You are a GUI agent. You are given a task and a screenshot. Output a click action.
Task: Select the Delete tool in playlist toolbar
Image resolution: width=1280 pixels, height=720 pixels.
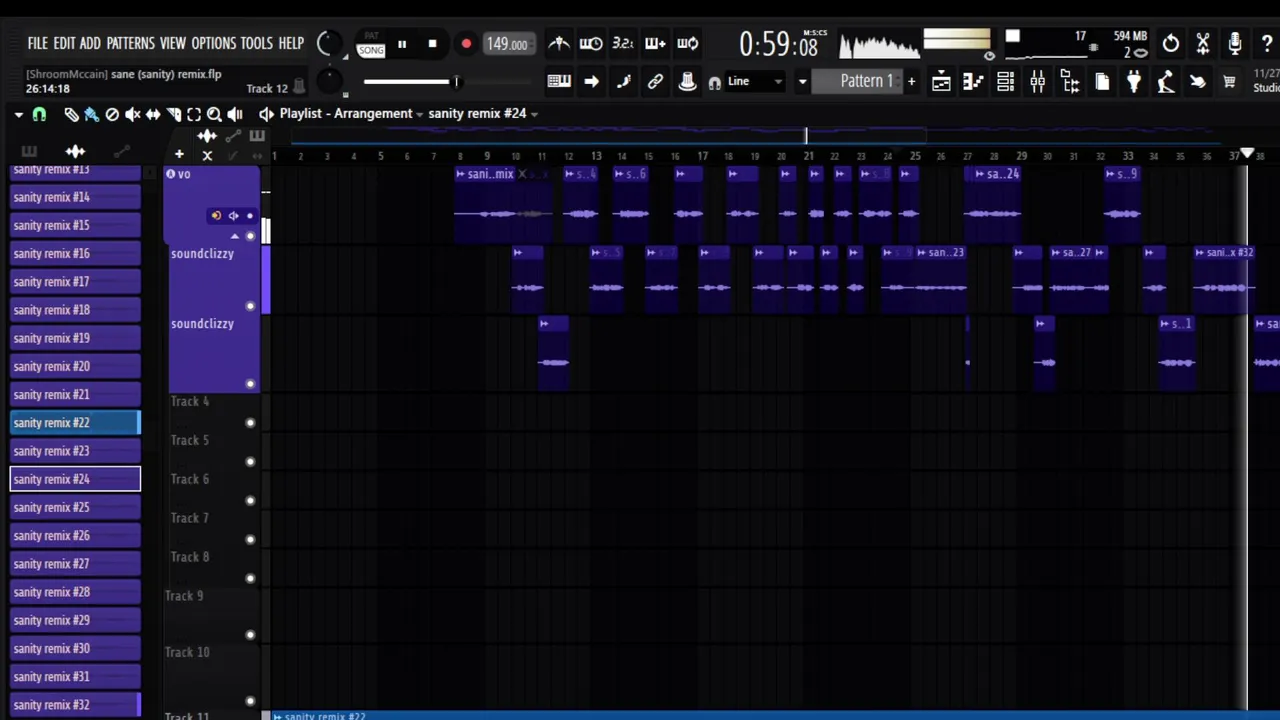pyautogui.click(x=112, y=114)
